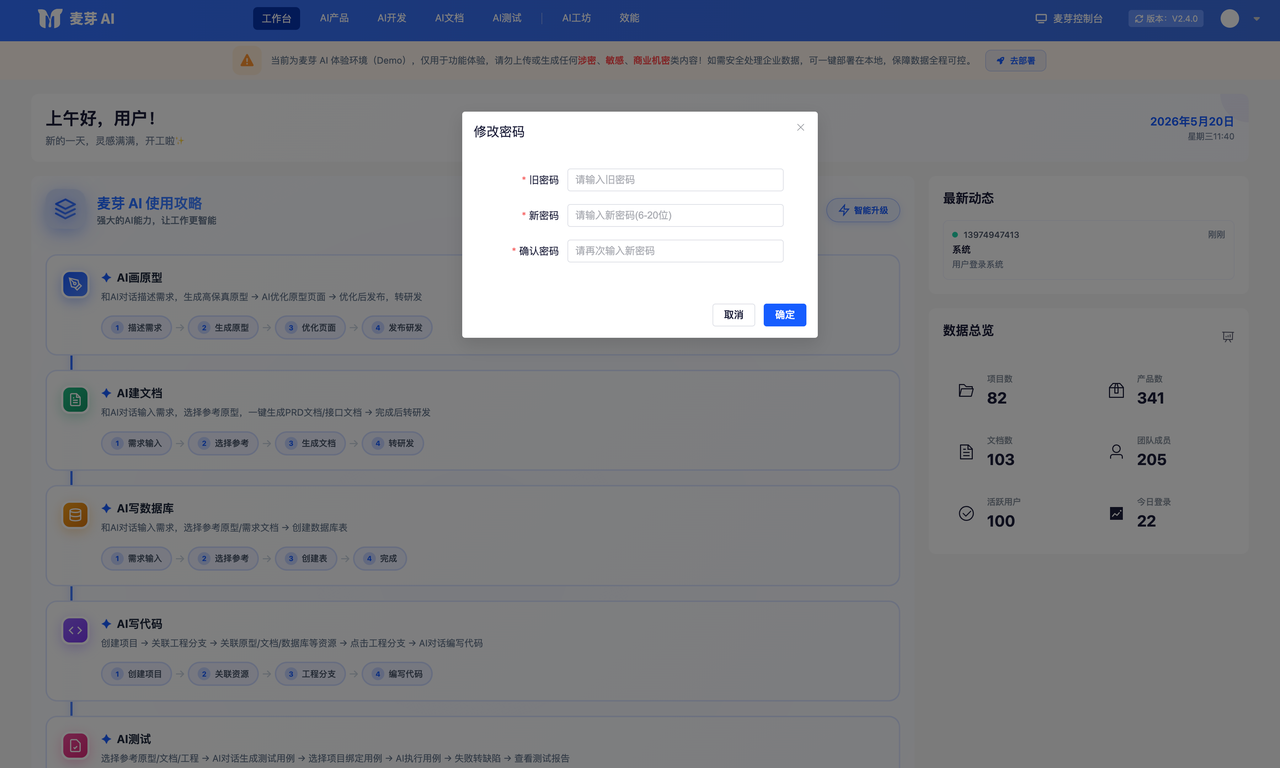This screenshot has width=1280, height=768.
Task: Close the 修改密码 dialog with X
Action: [x=800, y=127]
